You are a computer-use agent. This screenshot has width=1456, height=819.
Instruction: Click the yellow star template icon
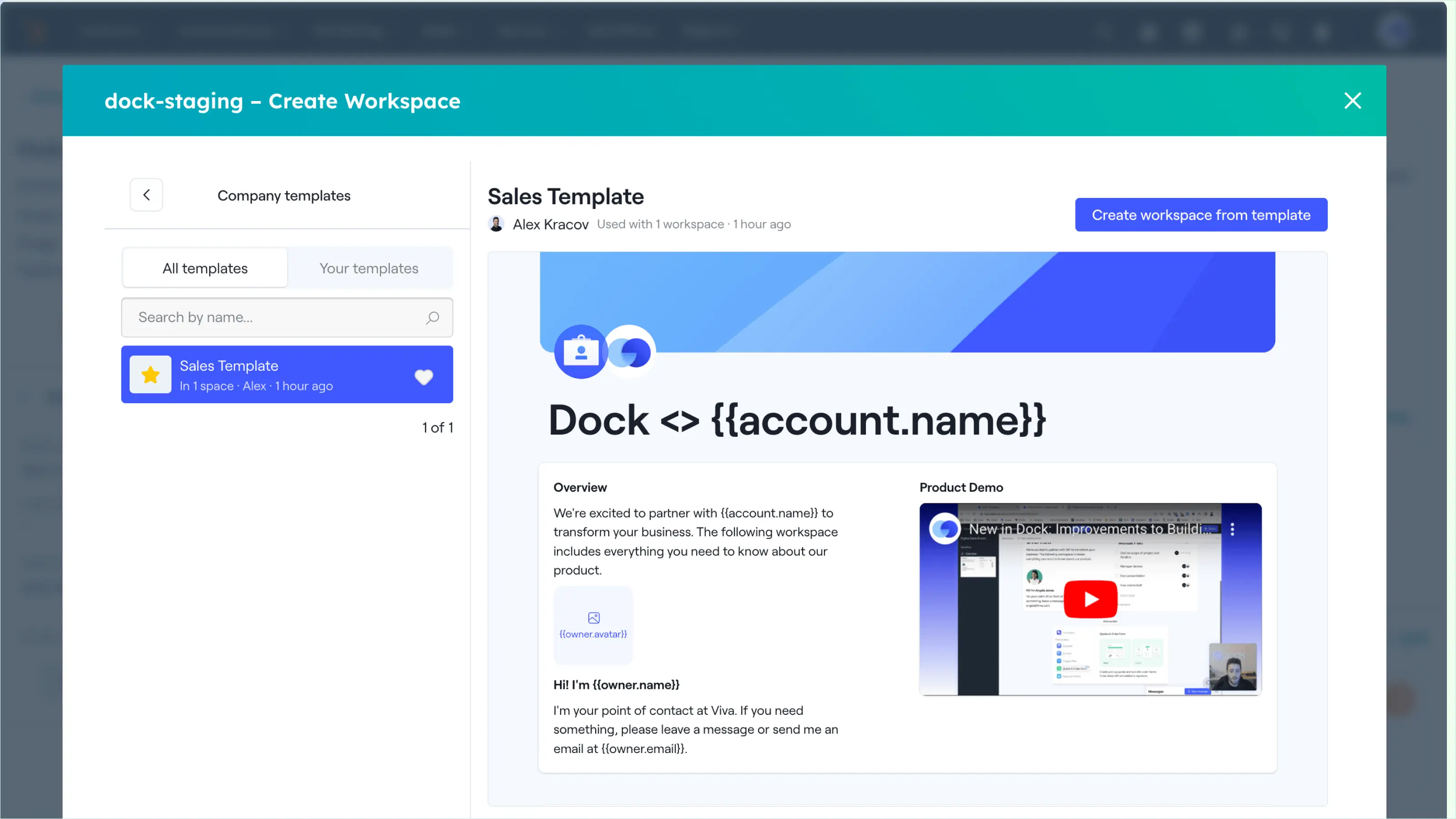150,375
